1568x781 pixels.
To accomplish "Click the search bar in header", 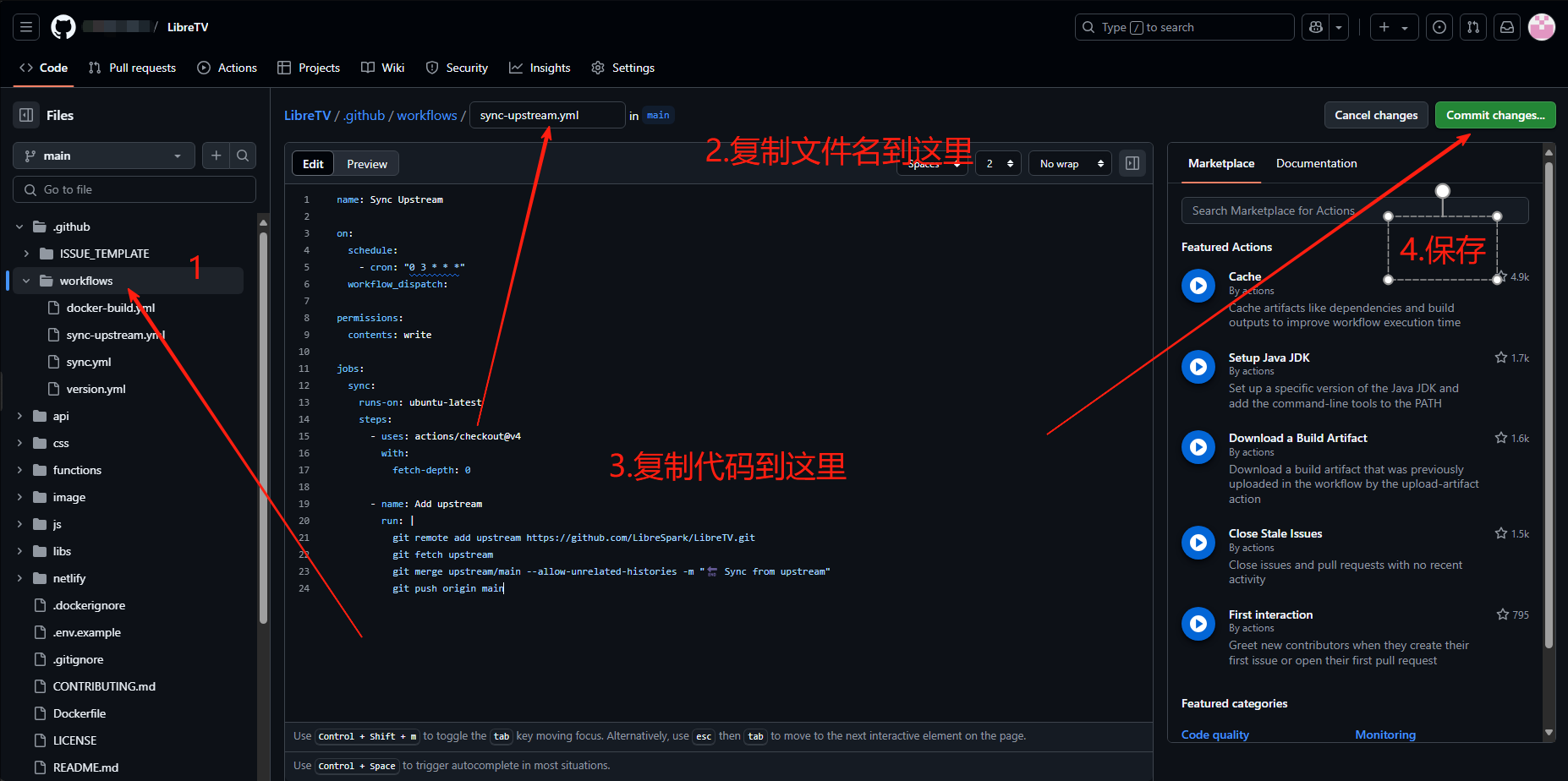I will [x=1184, y=27].
